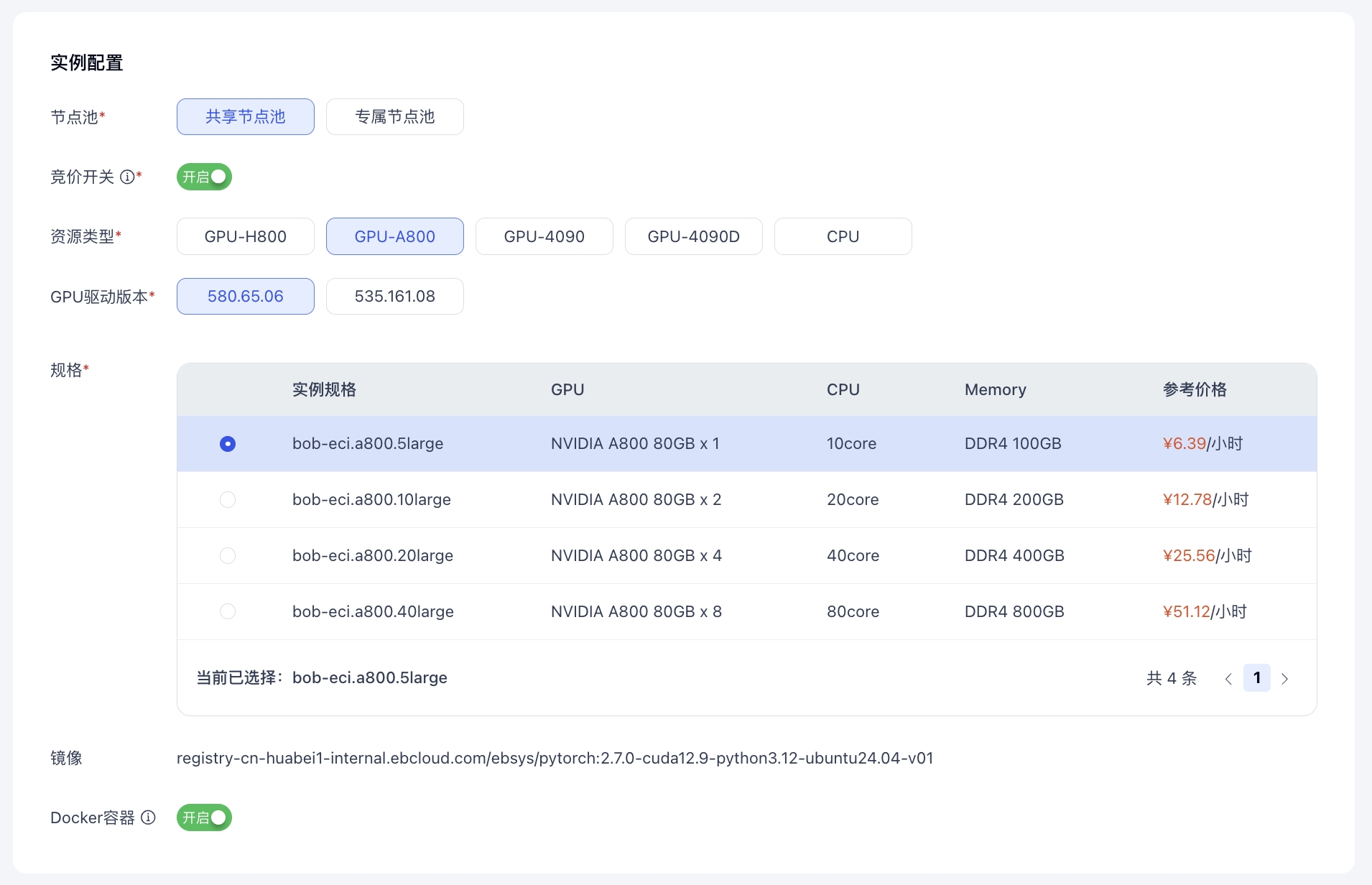The width and height of the screenshot is (1372, 885).
Task: Select bob-eci.a800.20large radio button
Action: tap(228, 556)
